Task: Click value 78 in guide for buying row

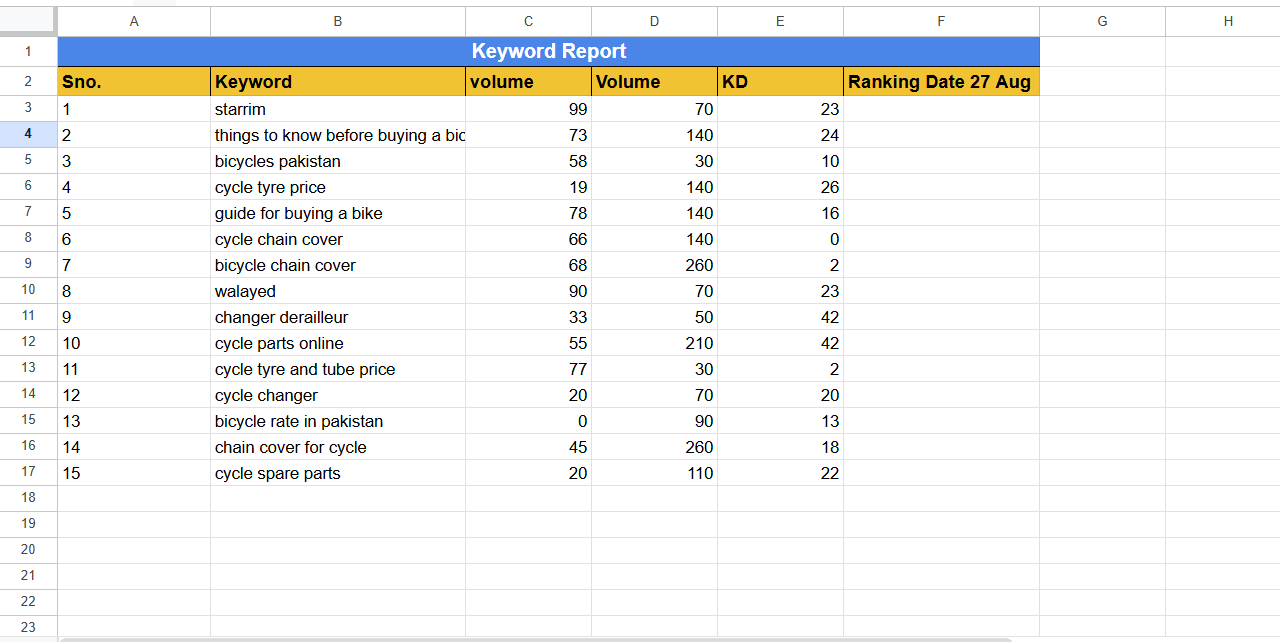Action: (x=528, y=213)
